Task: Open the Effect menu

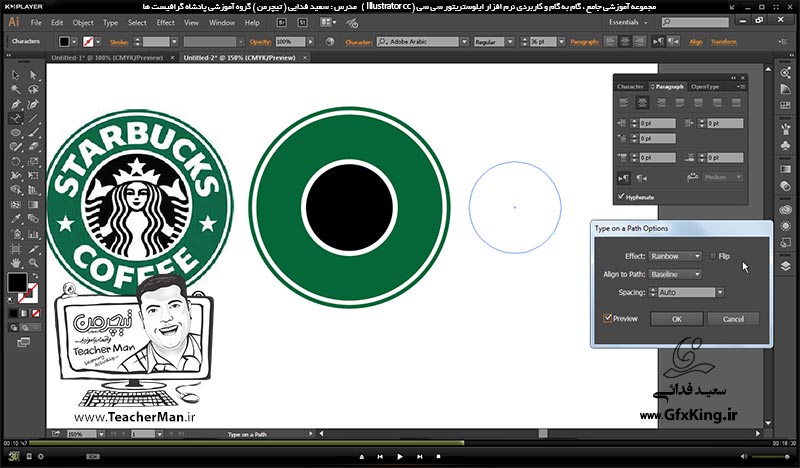Action: pyautogui.click(x=165, y=22)
